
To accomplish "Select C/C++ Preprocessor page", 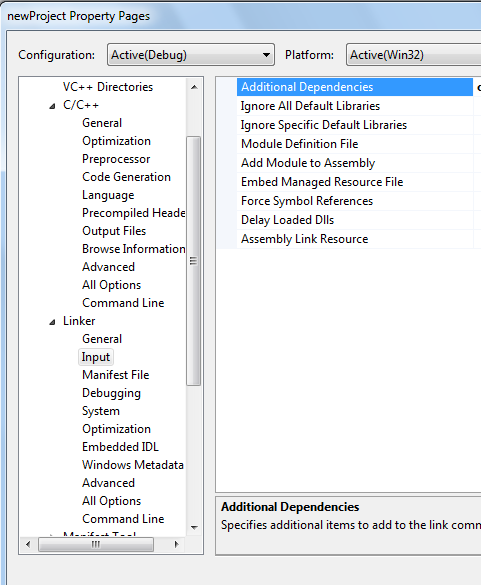I will point(116,159).
